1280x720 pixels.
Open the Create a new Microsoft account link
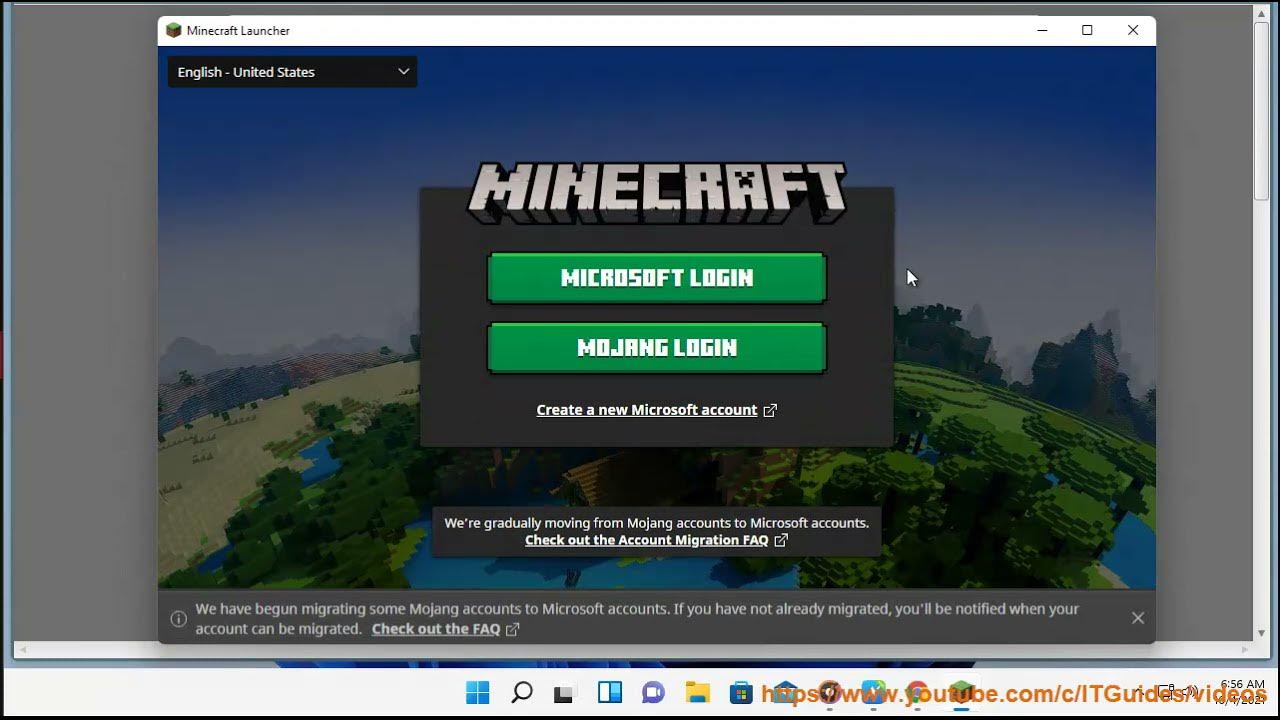(647, 410)
